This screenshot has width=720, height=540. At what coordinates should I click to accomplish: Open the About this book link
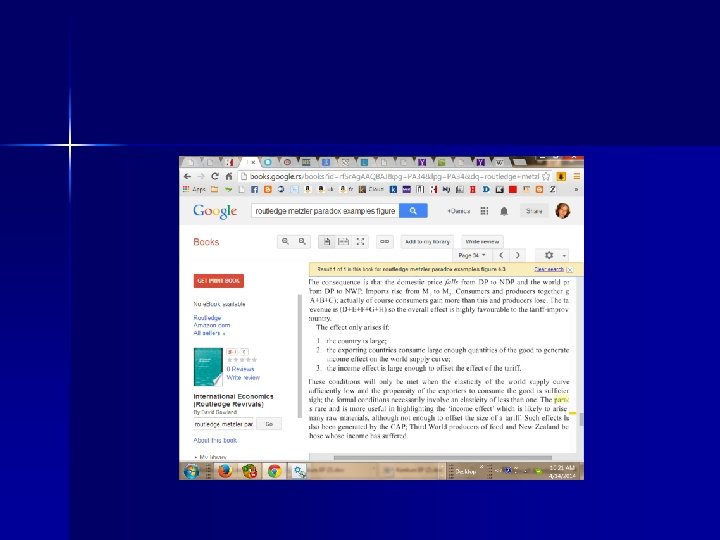click(215, 440)
